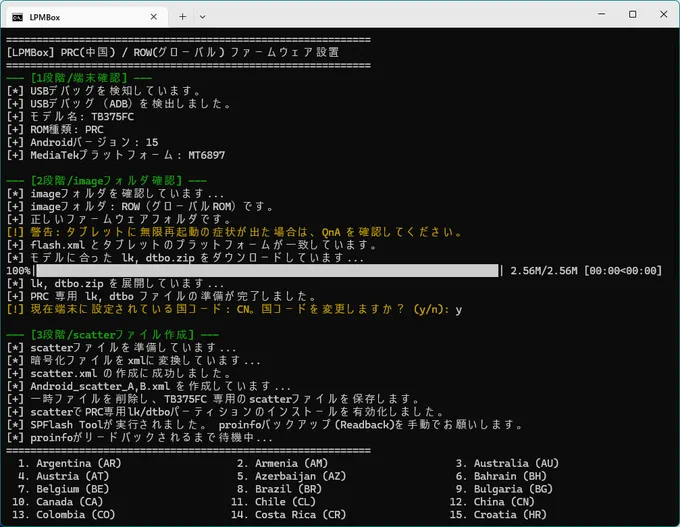
Task: Click the '[LPMBox] PRC(中国) / ROW' title line
Action: click(173, 52)
